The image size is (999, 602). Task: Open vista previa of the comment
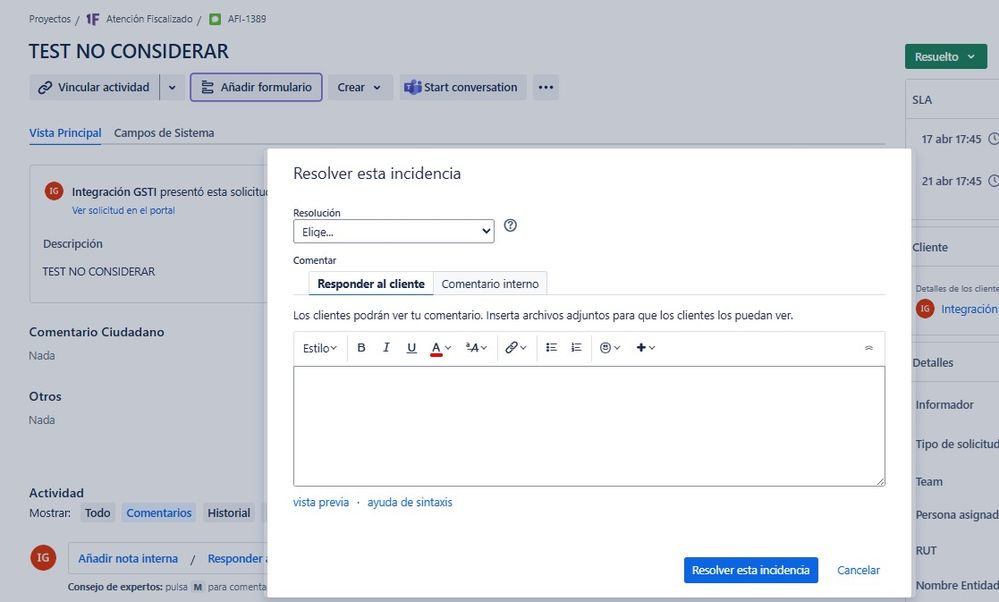[321, 503]
